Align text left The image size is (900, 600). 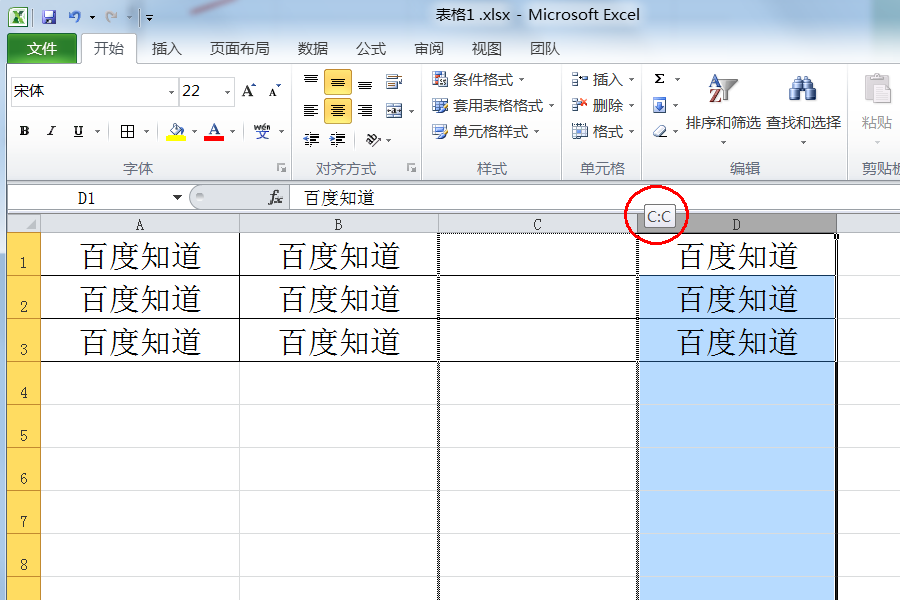coord(311,110)
